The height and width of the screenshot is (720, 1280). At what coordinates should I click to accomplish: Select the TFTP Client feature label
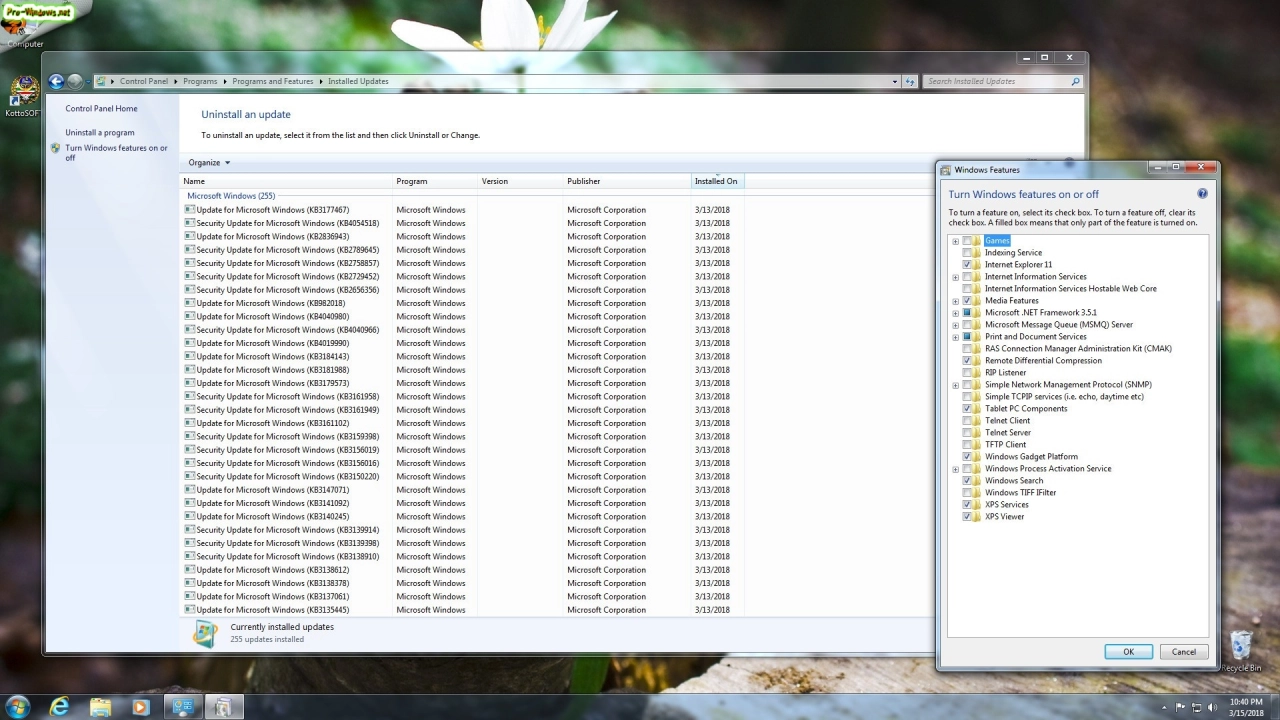[1005, 445]
